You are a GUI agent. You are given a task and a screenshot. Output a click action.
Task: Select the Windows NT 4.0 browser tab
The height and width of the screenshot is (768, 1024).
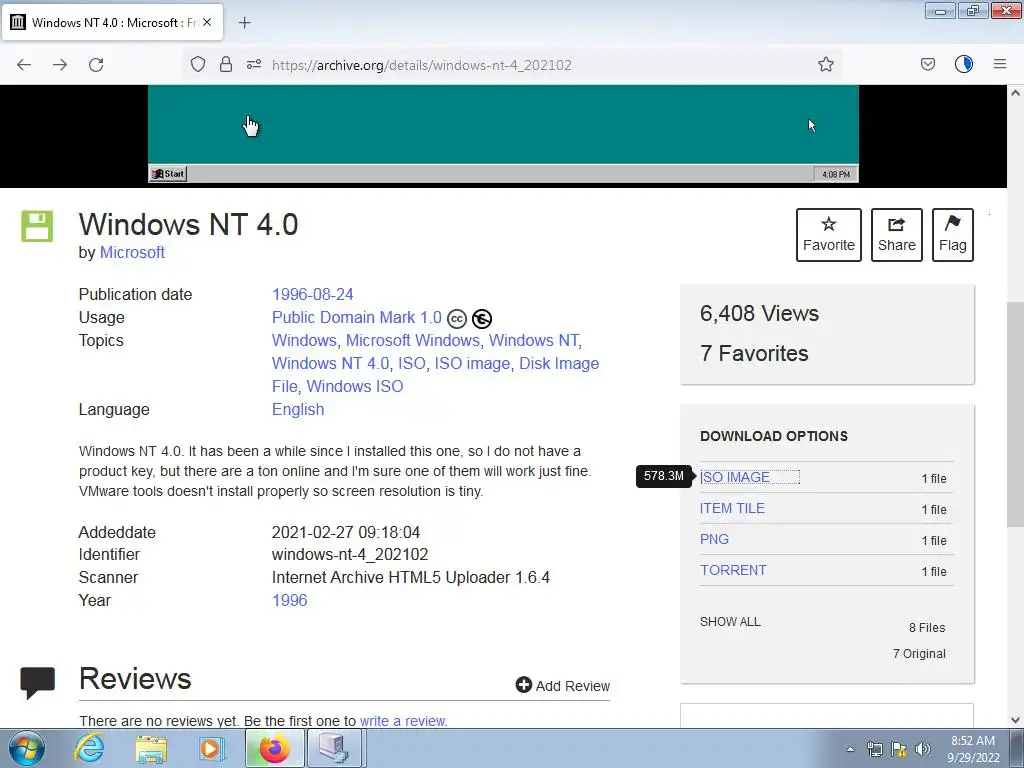point(112,22)
